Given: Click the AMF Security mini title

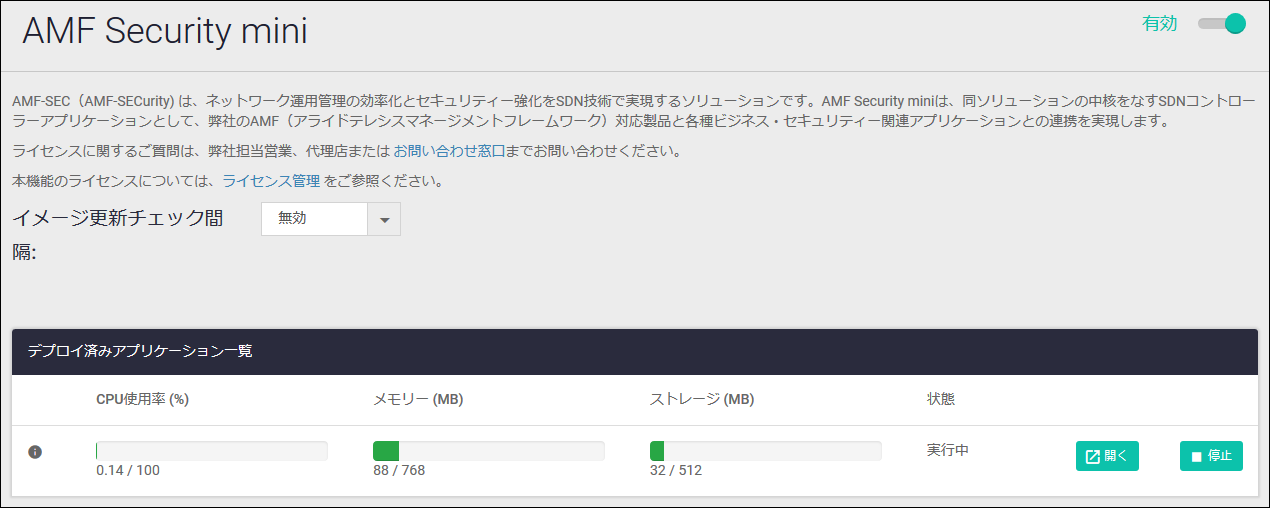Looking at the screenshot, I should 165,31.
